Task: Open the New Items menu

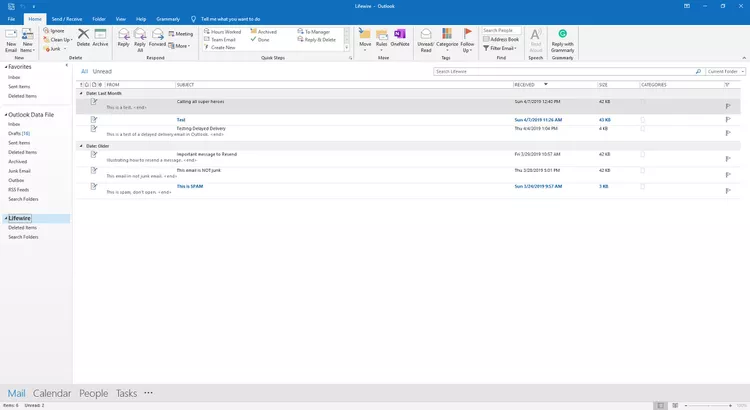Action: tap(27, 40)
